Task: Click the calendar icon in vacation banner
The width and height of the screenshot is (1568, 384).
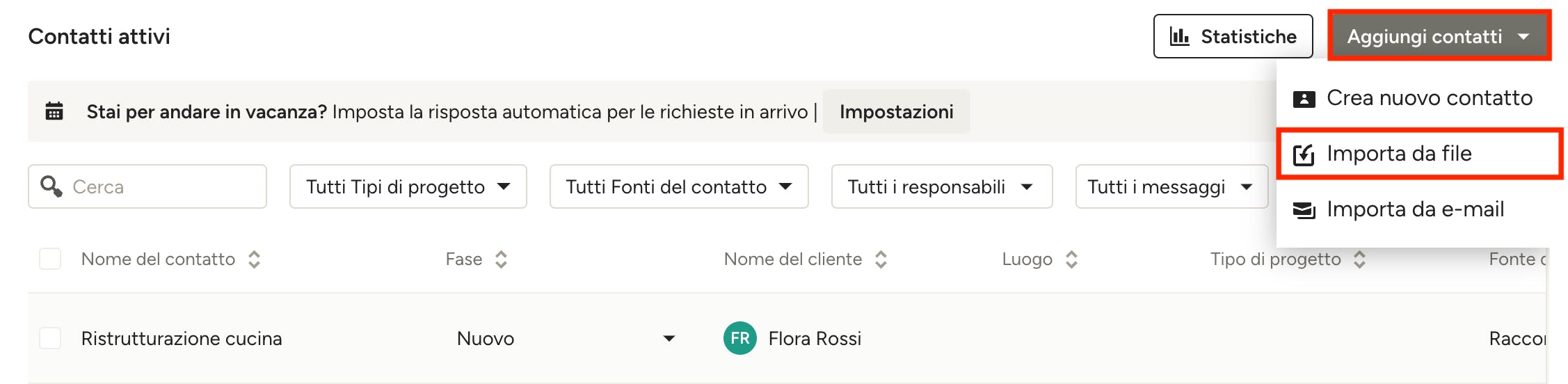Action: tap(54, 111)
